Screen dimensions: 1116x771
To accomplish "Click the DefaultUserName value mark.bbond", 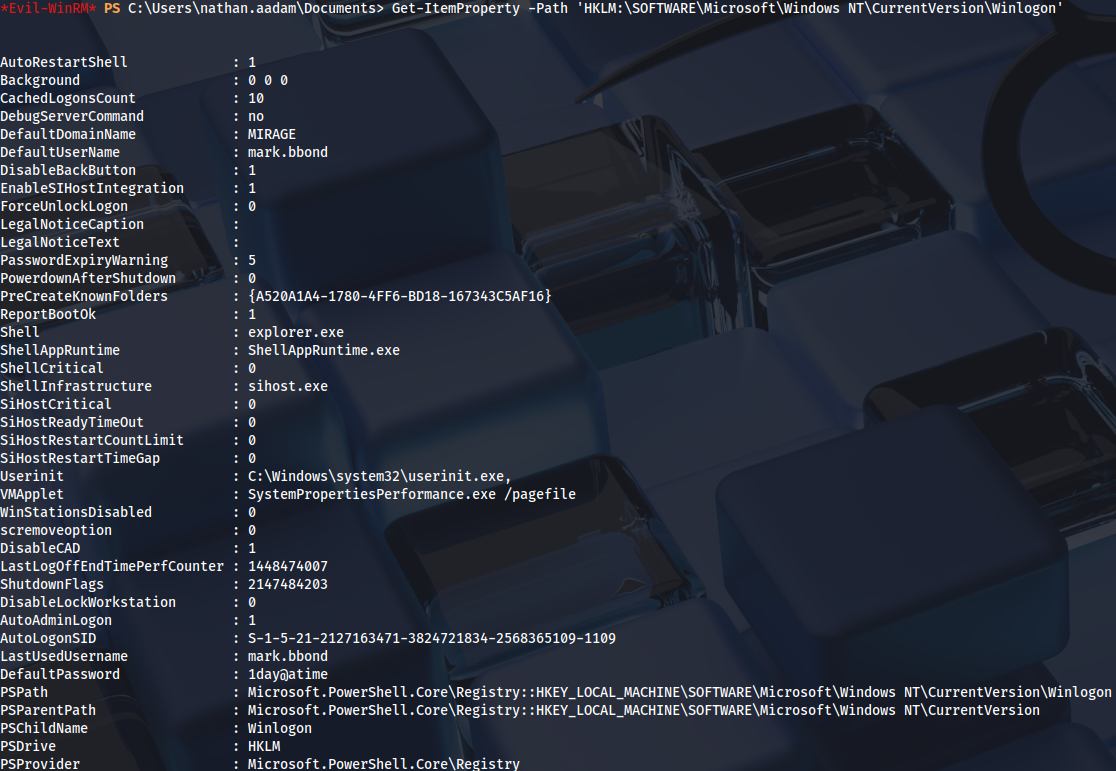I will pyautogui.click(x=288, y=152).
